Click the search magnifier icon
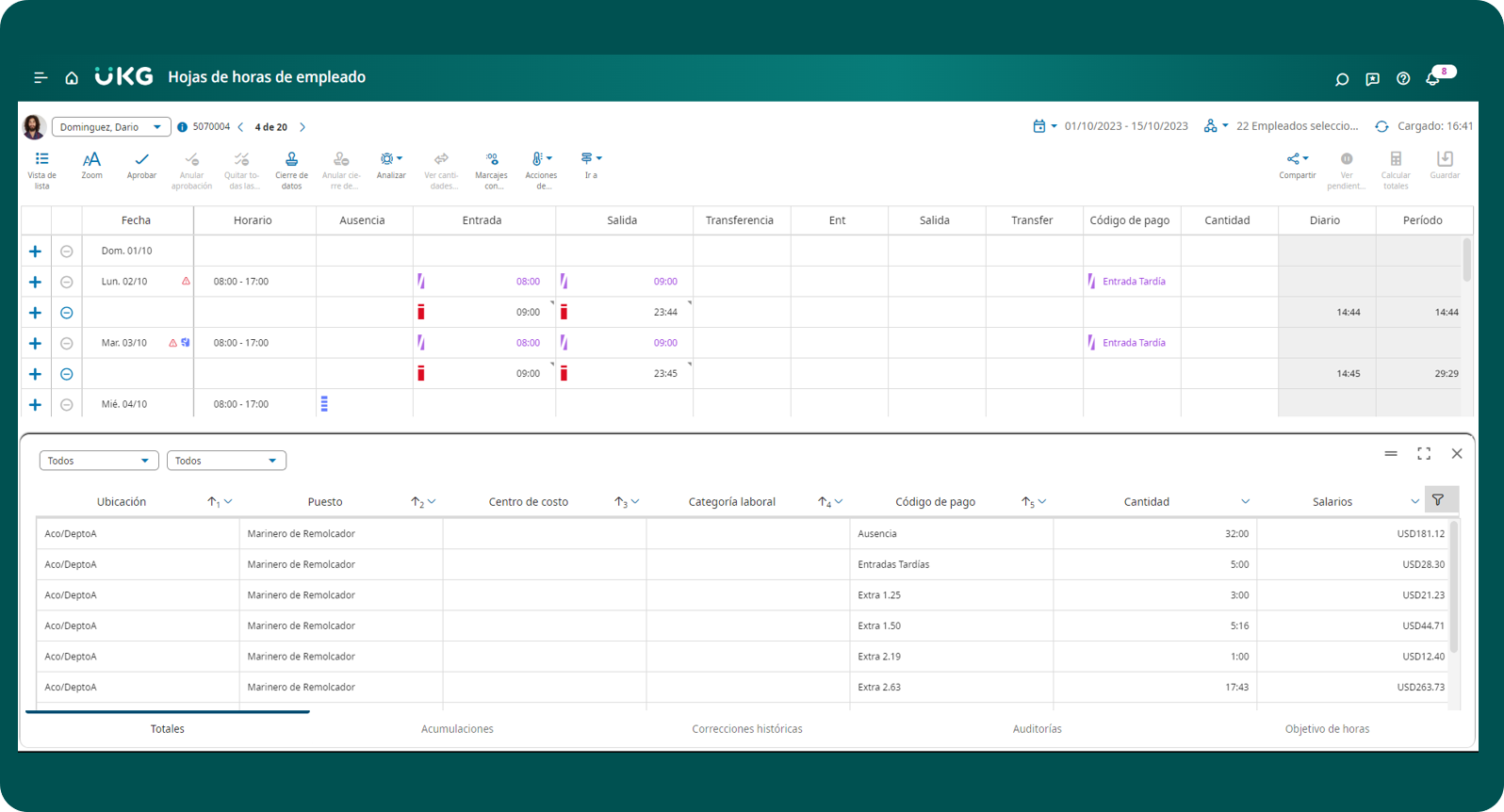This screenshot has width=1504, height=812. pos(1342,79)
